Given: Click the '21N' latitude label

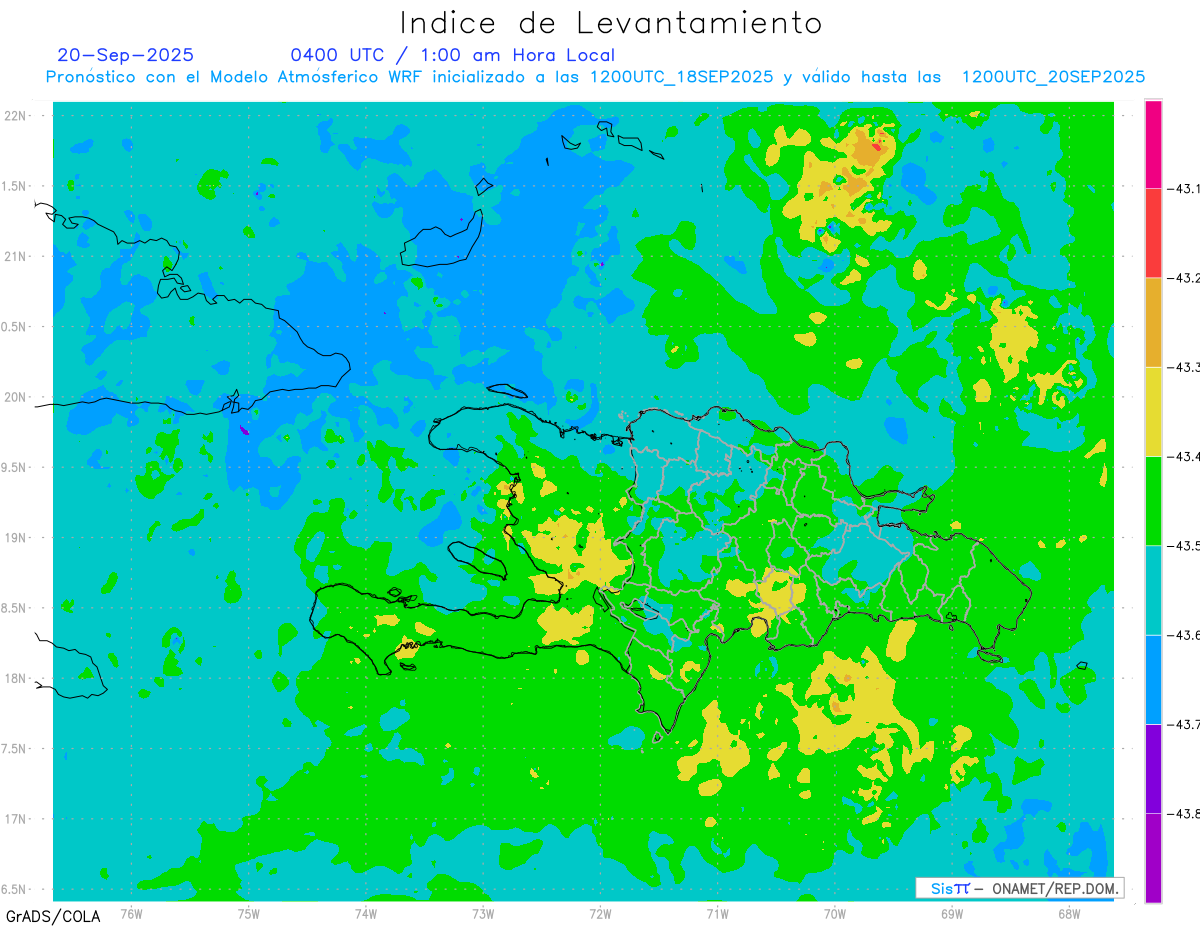Looking at the screenshot, I should [17, 256].
